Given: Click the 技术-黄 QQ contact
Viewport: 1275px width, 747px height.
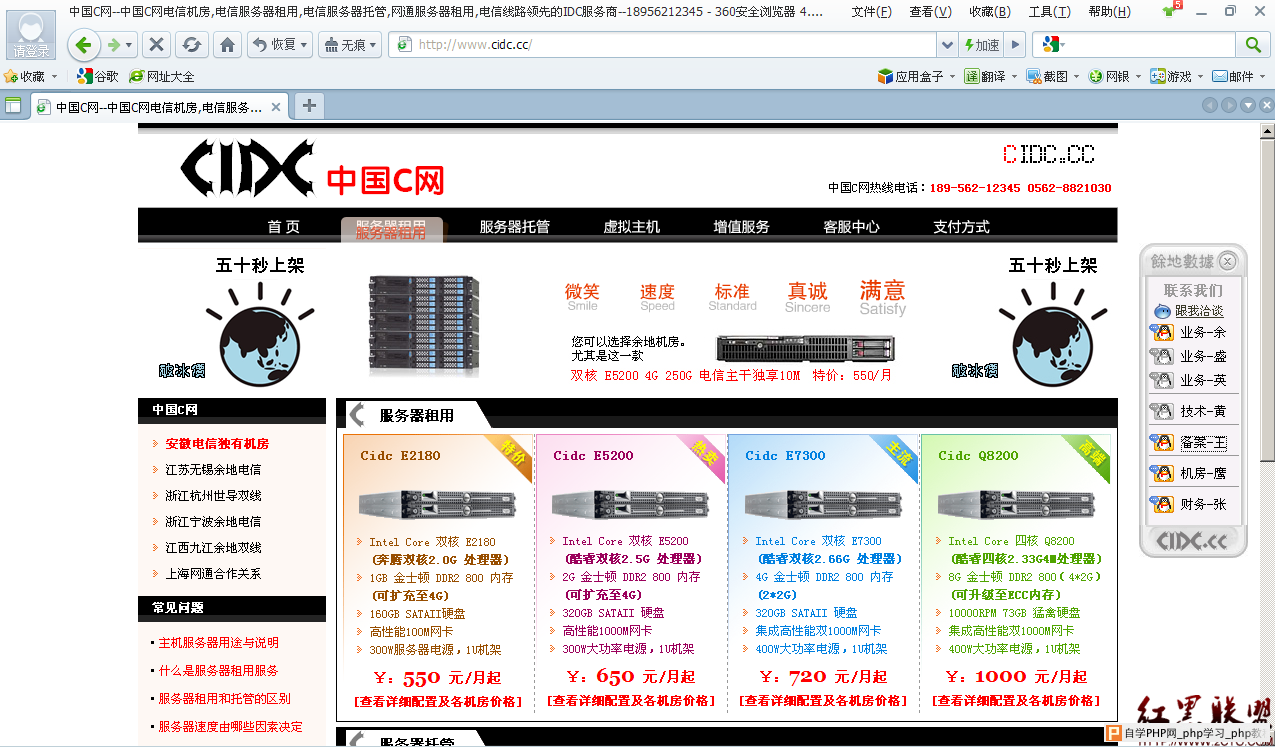Looking at the screenshot, I should [x=1189, y=411].
